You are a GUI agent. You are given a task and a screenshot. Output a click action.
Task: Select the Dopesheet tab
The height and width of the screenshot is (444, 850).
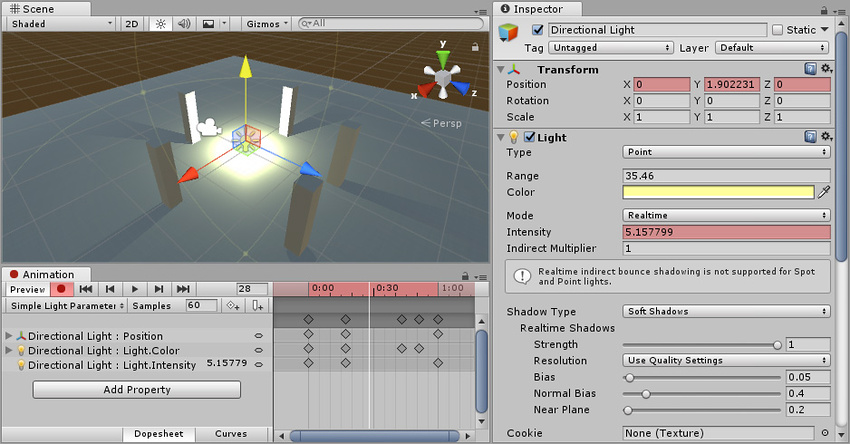pos(158,434)
